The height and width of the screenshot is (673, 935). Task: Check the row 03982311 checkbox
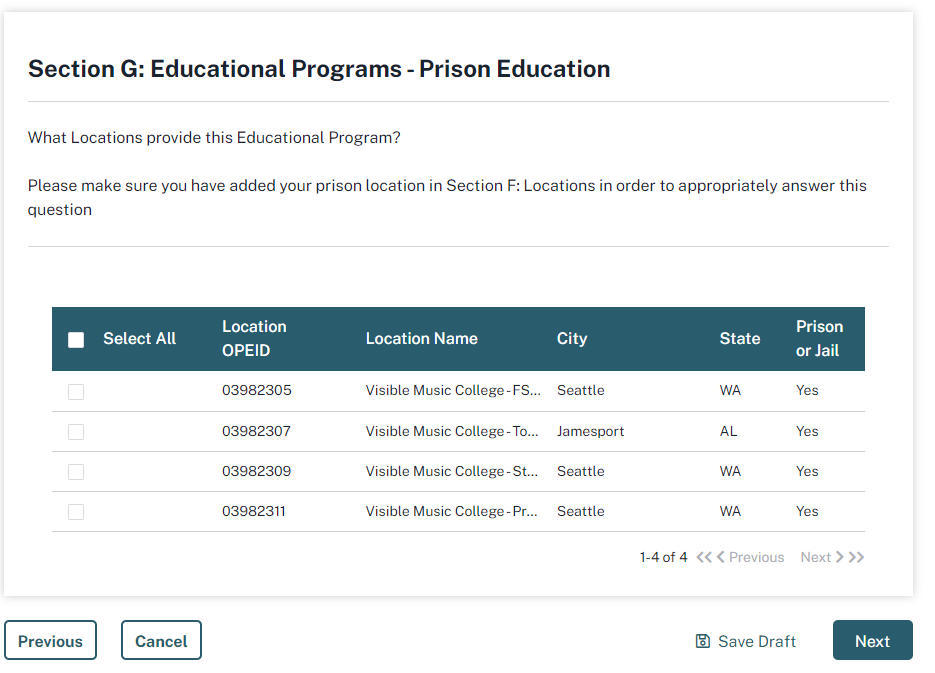pyautogui.click(x=76, y=512)
